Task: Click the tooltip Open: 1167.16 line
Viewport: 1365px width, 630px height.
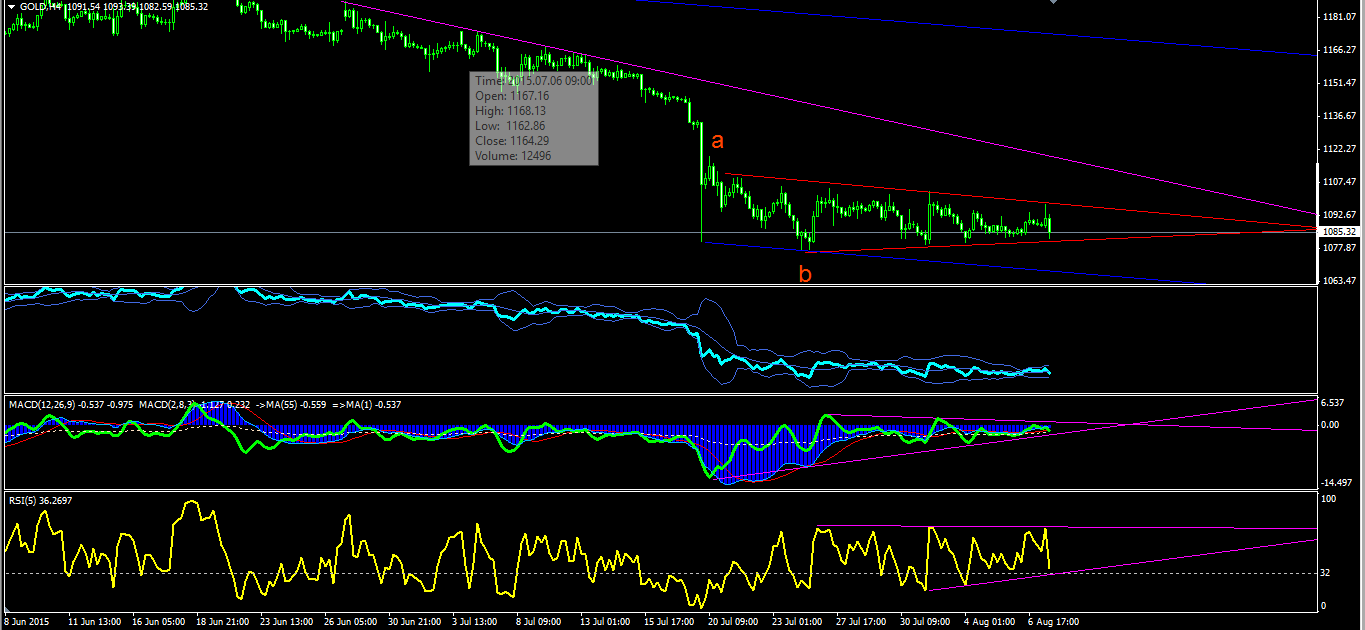Action: point(512,96)
